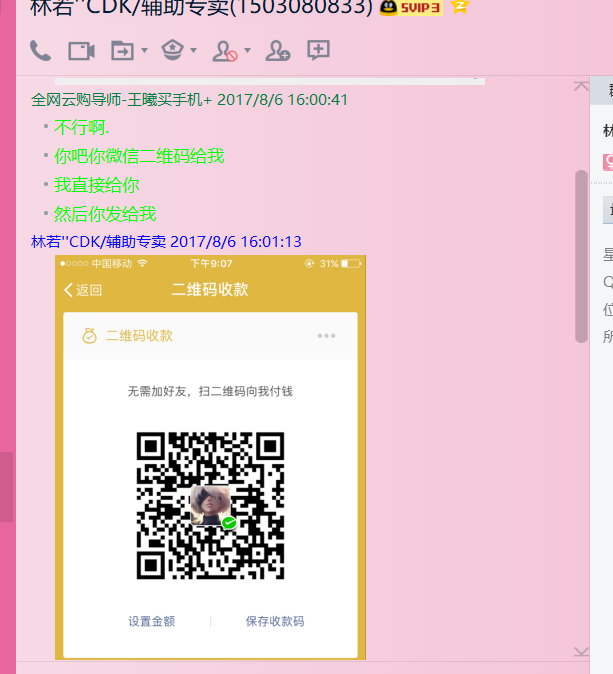Click the yellow star badge in the title

(460, 6)
